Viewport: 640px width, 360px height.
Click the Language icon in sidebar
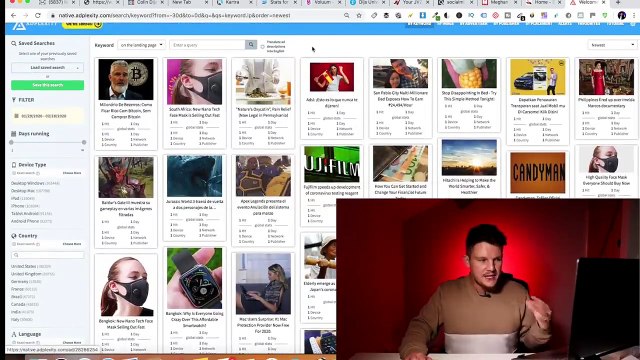[14, 334]
